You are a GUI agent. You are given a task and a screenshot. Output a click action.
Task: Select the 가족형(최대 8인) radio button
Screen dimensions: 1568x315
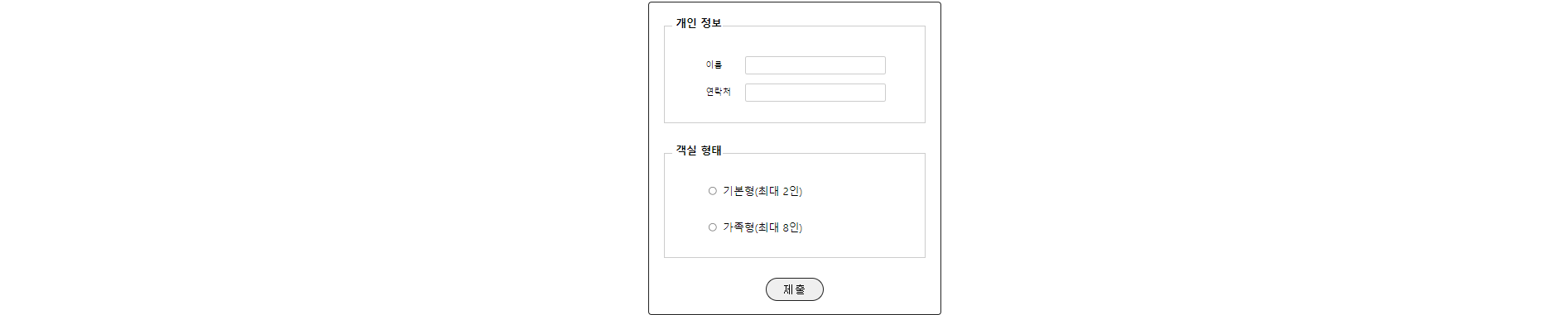click(712, 227)
